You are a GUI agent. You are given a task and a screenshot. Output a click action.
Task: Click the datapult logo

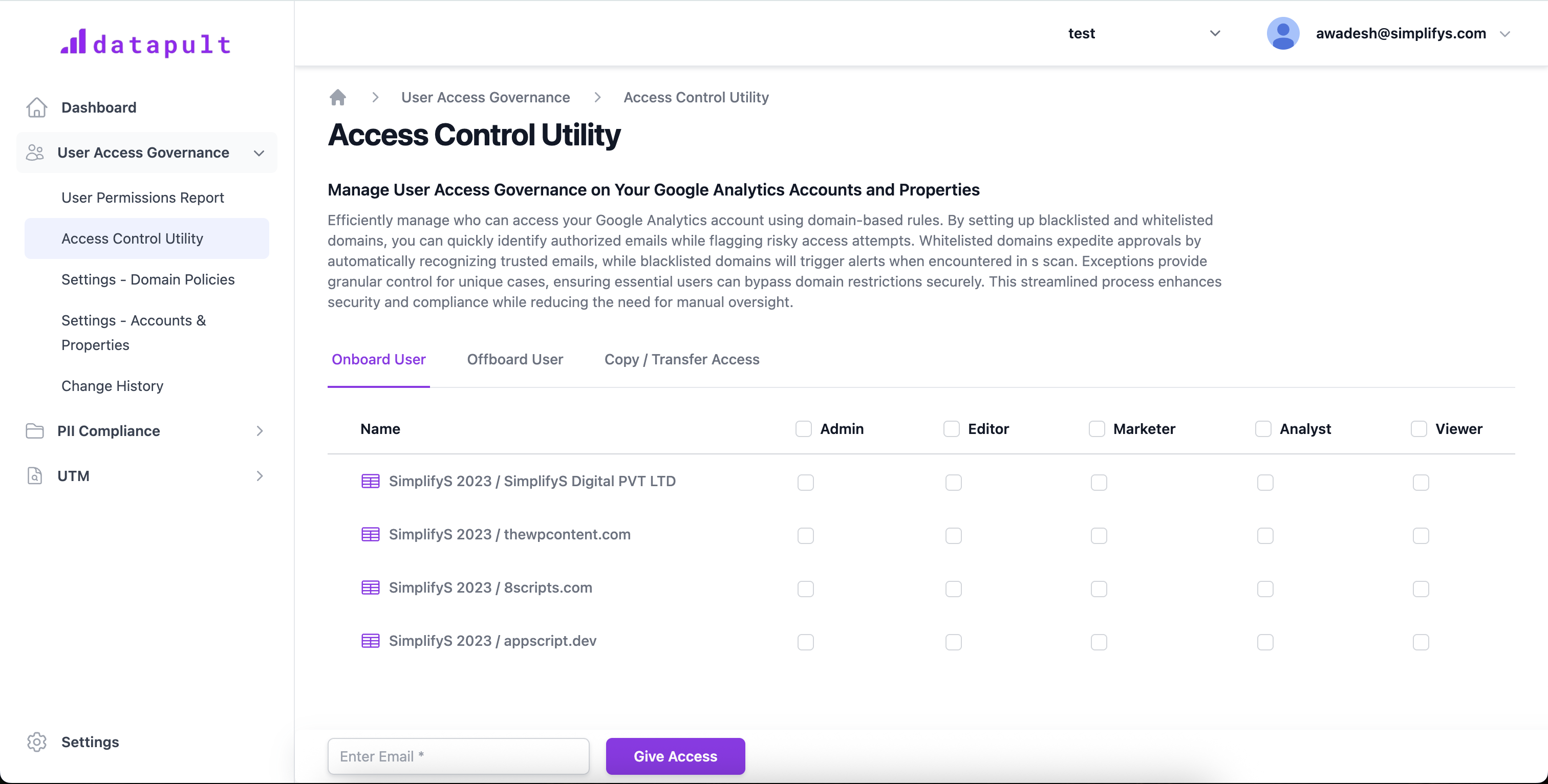(x=146, y=43)
